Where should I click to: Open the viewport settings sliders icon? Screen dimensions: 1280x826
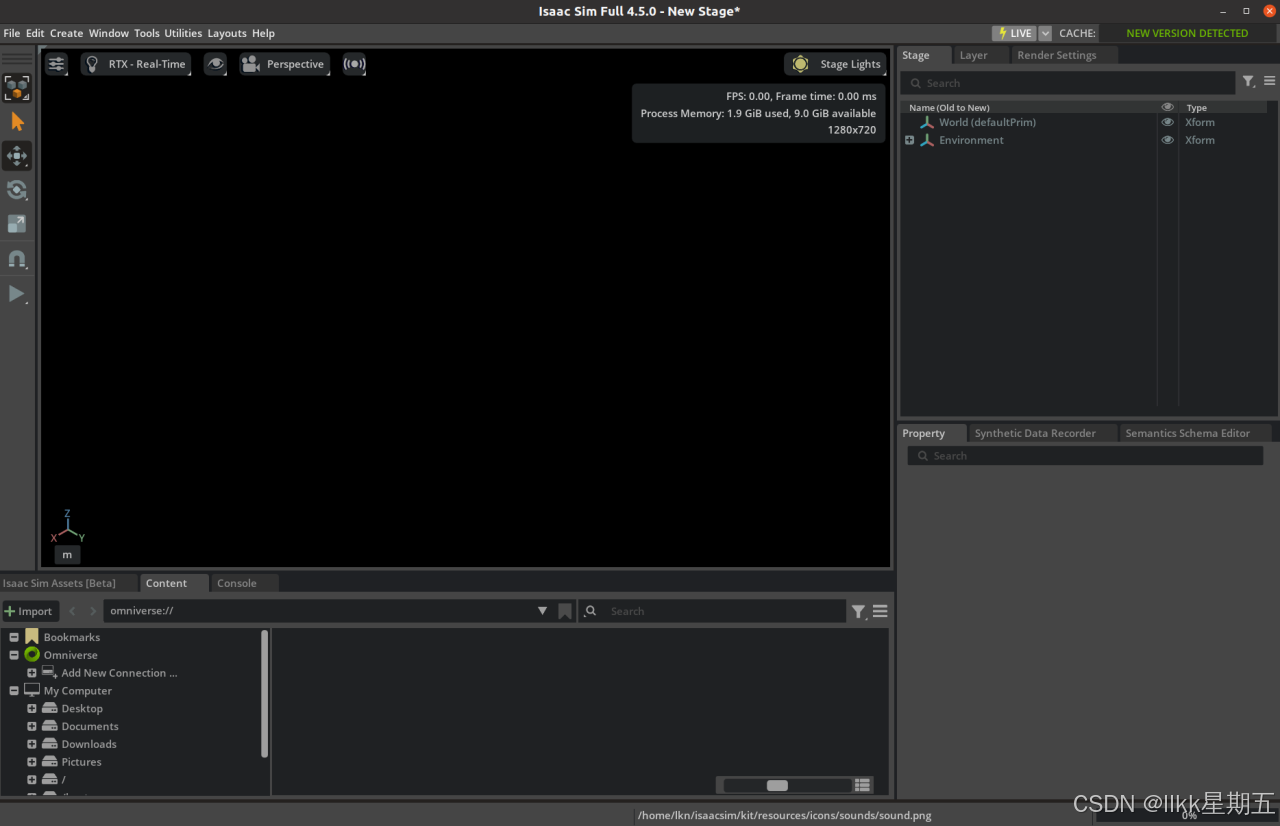coord(56,64)
